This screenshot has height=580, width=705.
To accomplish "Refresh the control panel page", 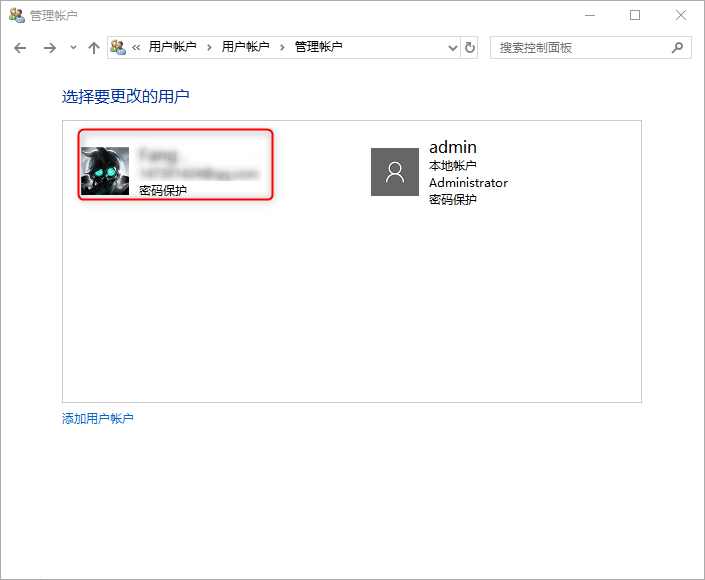I will pos(469,48).
